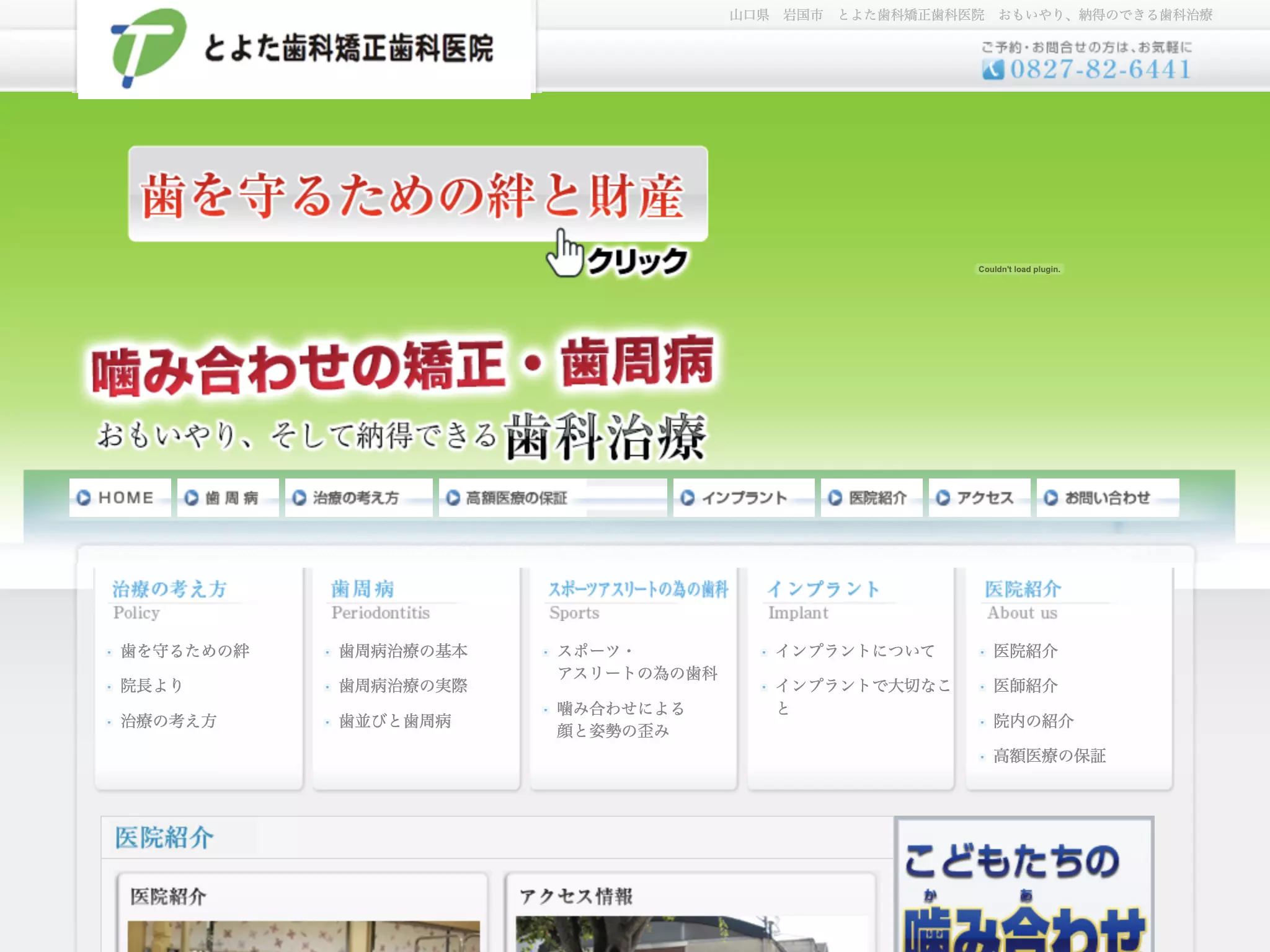Open the 治療の考え方 link under Policy
Image resolution: width=1270 pixels, height=952 pixels.
pyautogui.click(x=169, y=721)
